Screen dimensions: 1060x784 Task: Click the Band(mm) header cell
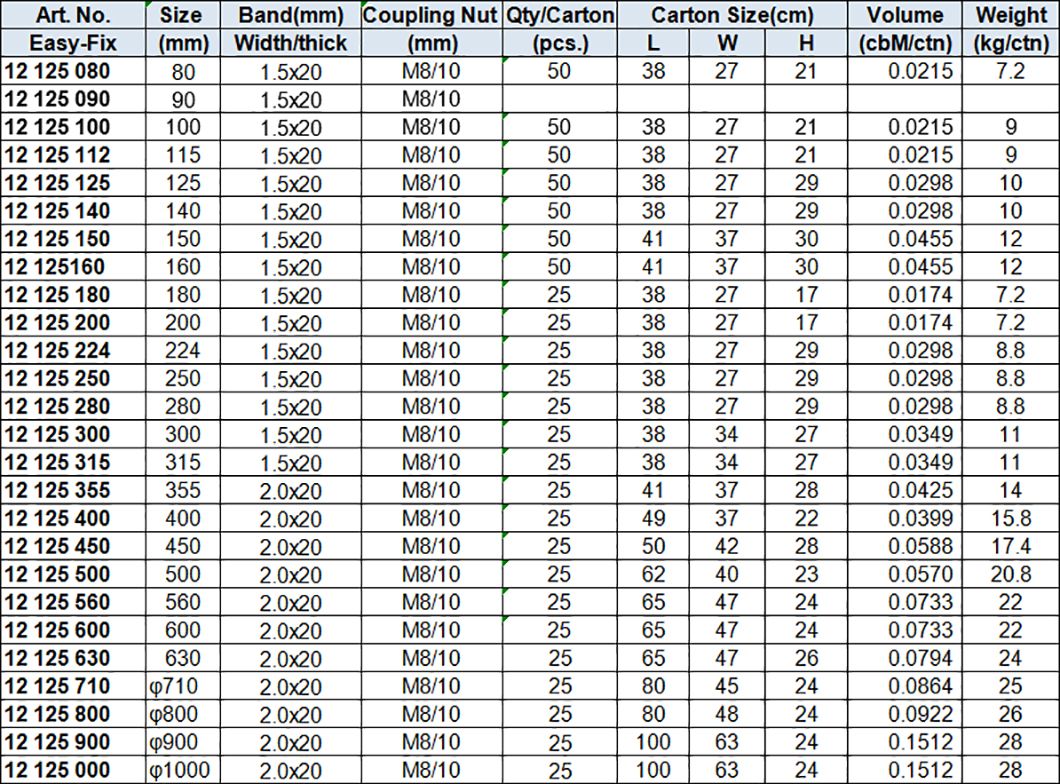(290, 15)
